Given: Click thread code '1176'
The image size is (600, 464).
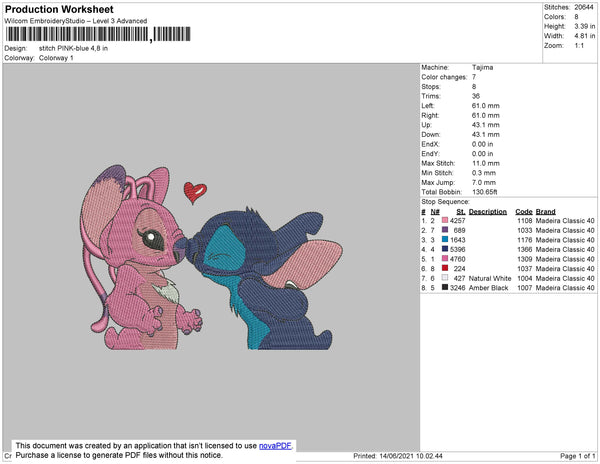Looking at the screenshot, I should 525,240.
